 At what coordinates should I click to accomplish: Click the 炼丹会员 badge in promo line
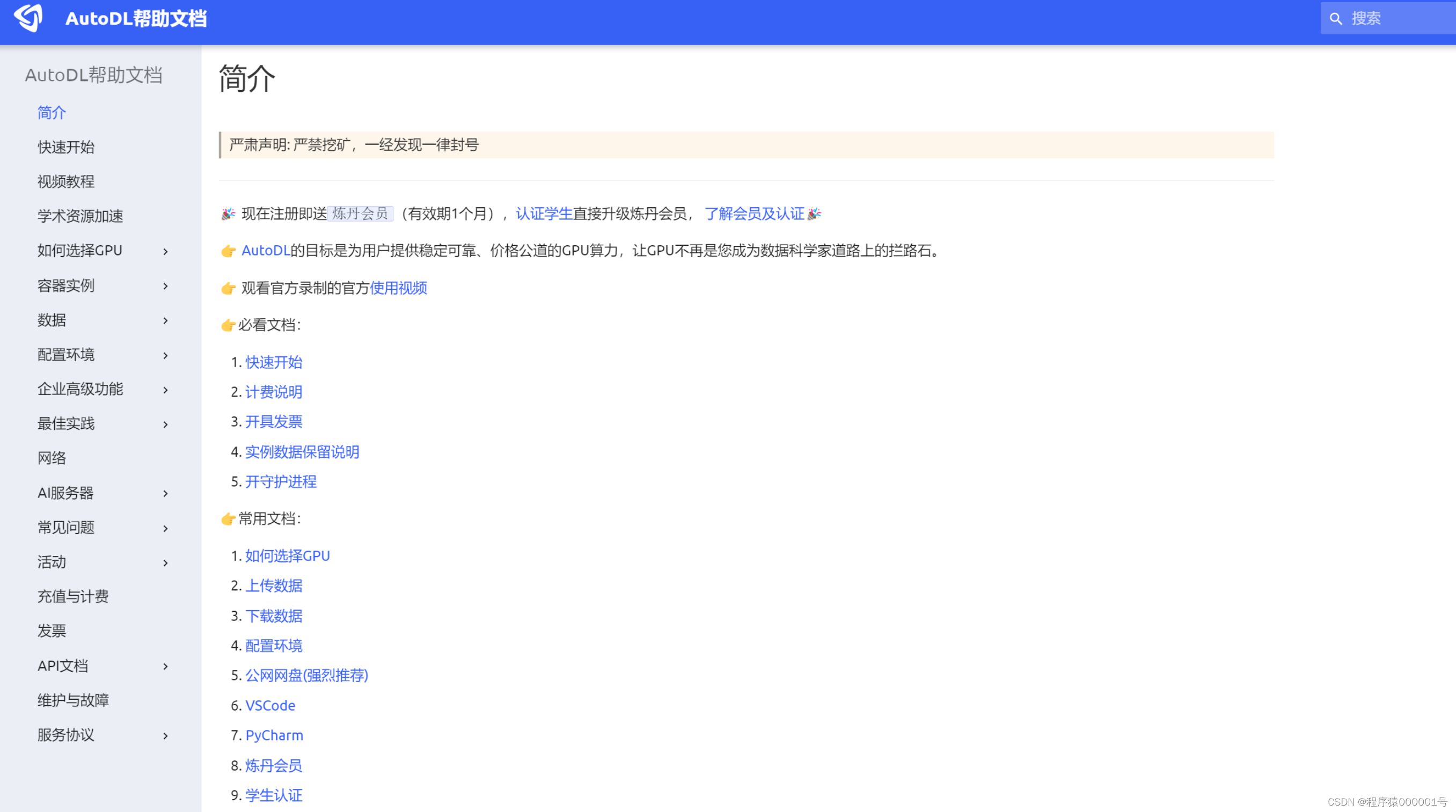pos(361,214)
